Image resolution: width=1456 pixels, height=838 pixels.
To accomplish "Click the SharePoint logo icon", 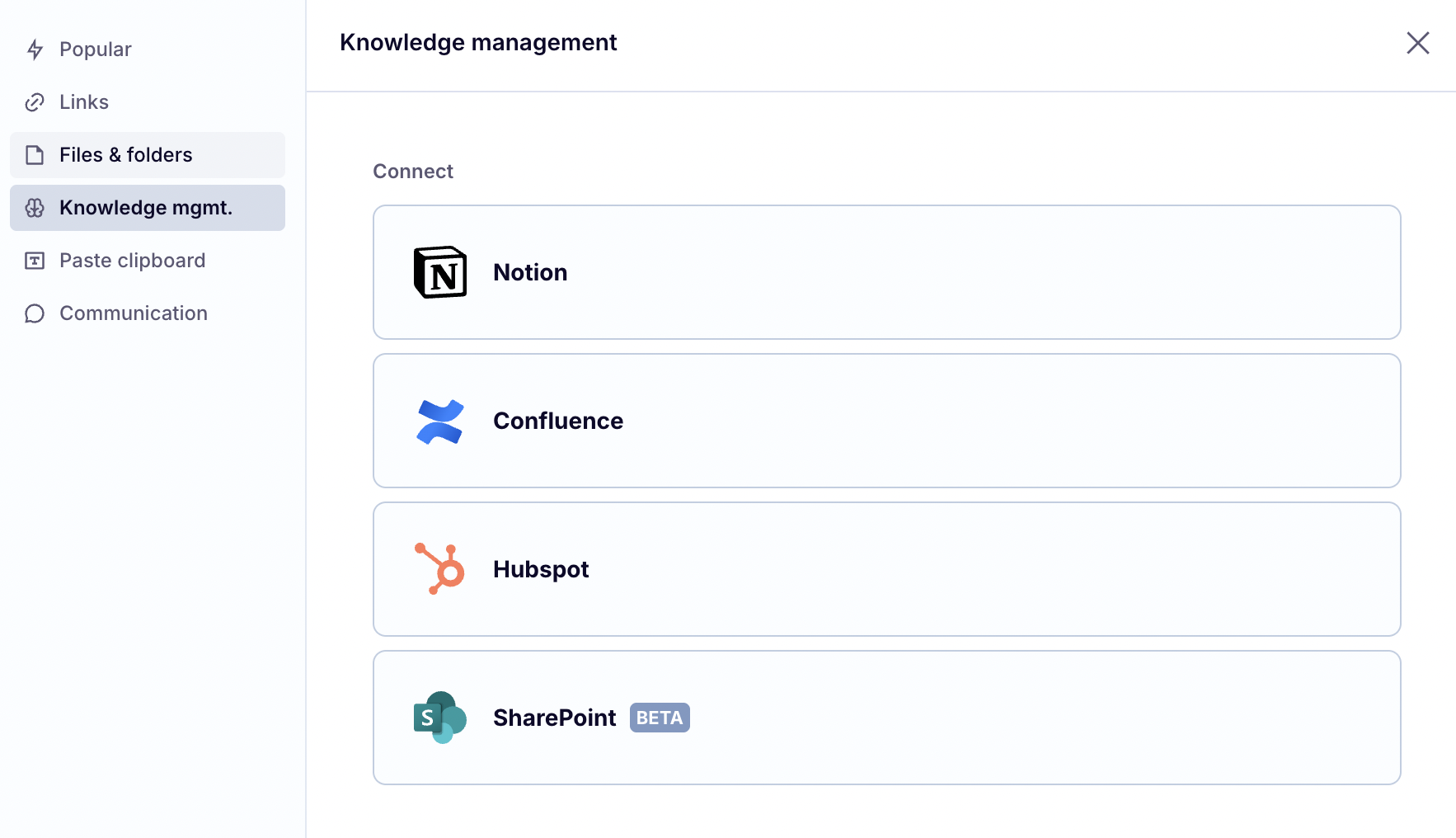I will click(x=439, y=718).
